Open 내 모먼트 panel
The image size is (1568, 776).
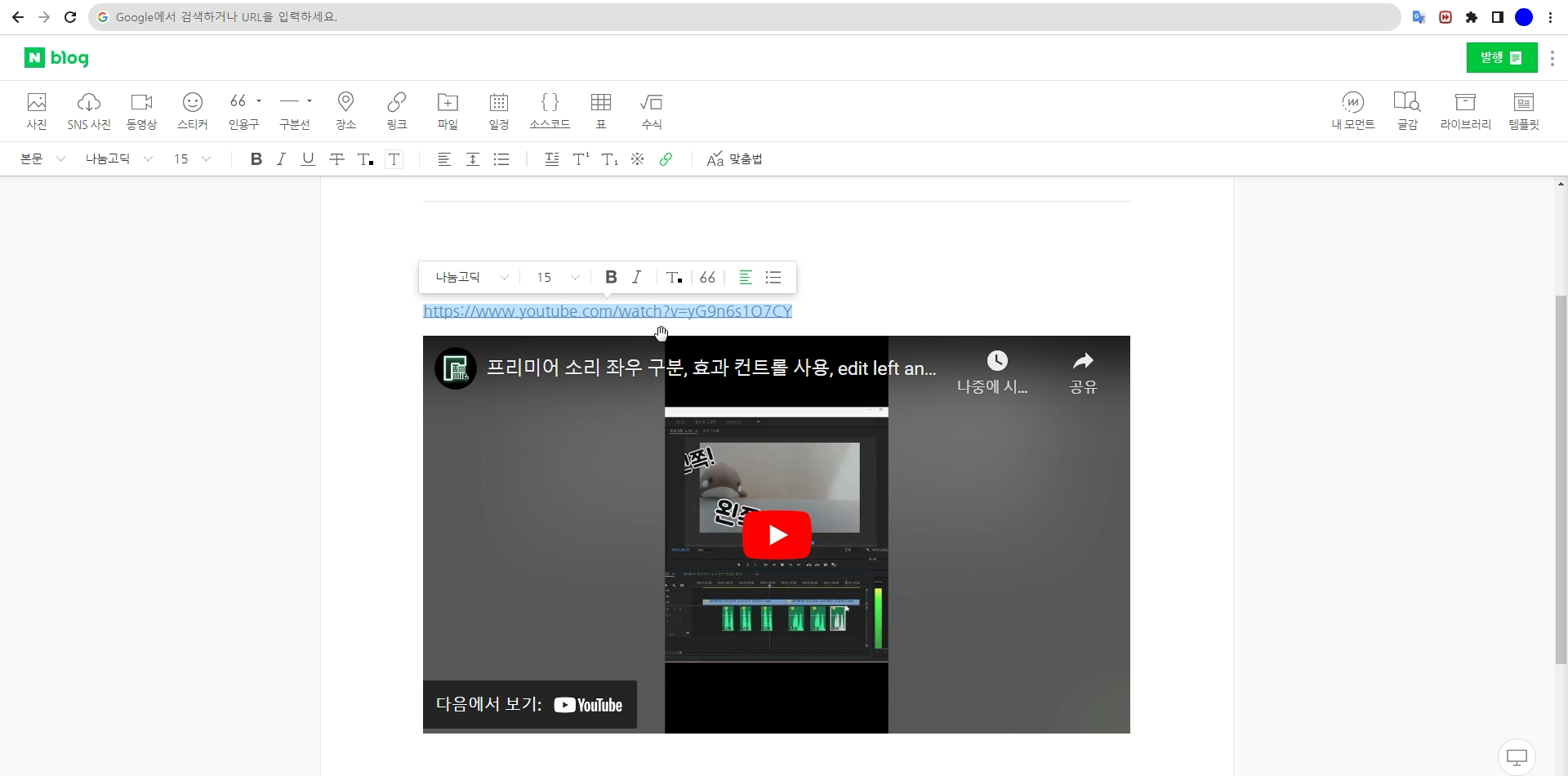[x=1353, y=111]
